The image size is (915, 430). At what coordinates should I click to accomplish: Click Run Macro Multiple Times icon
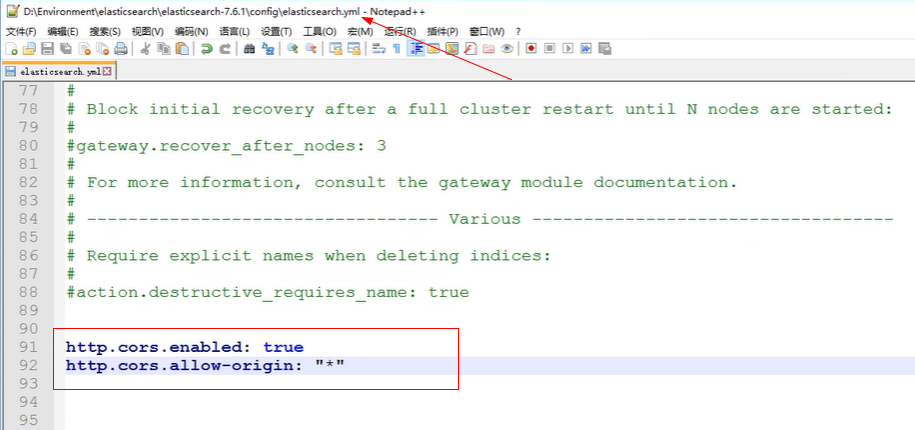pyautogui.click(x=586, y=49)
